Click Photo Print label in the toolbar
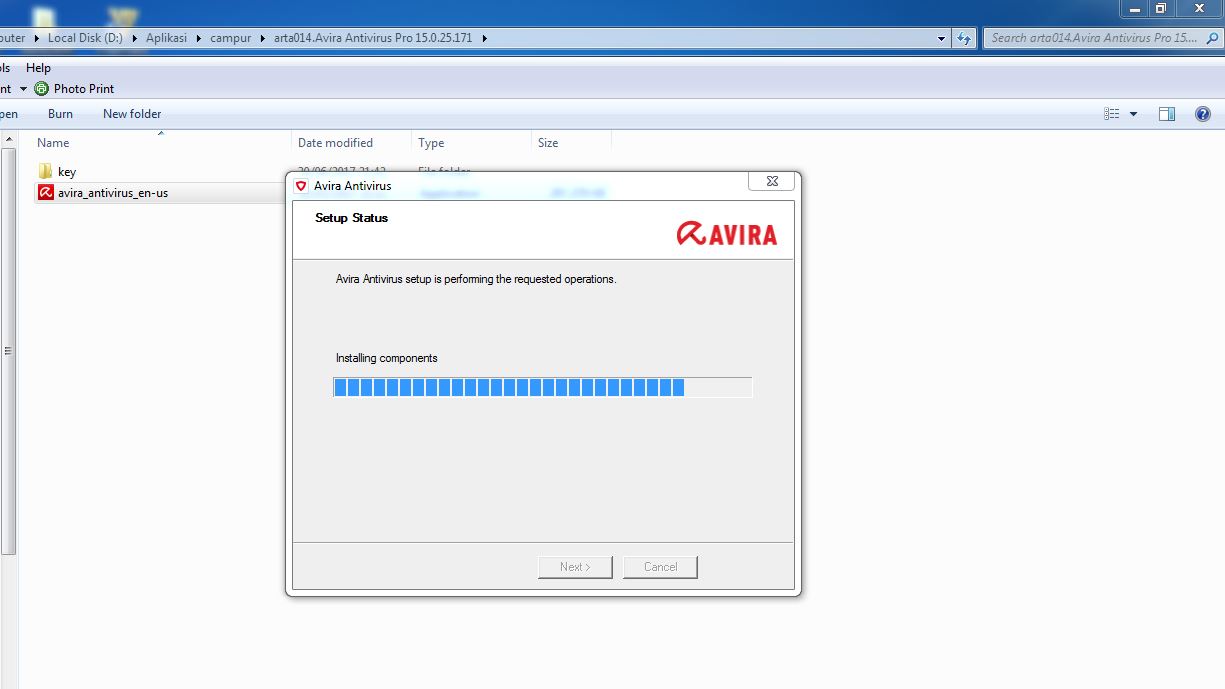 click(x=84, y=89)
